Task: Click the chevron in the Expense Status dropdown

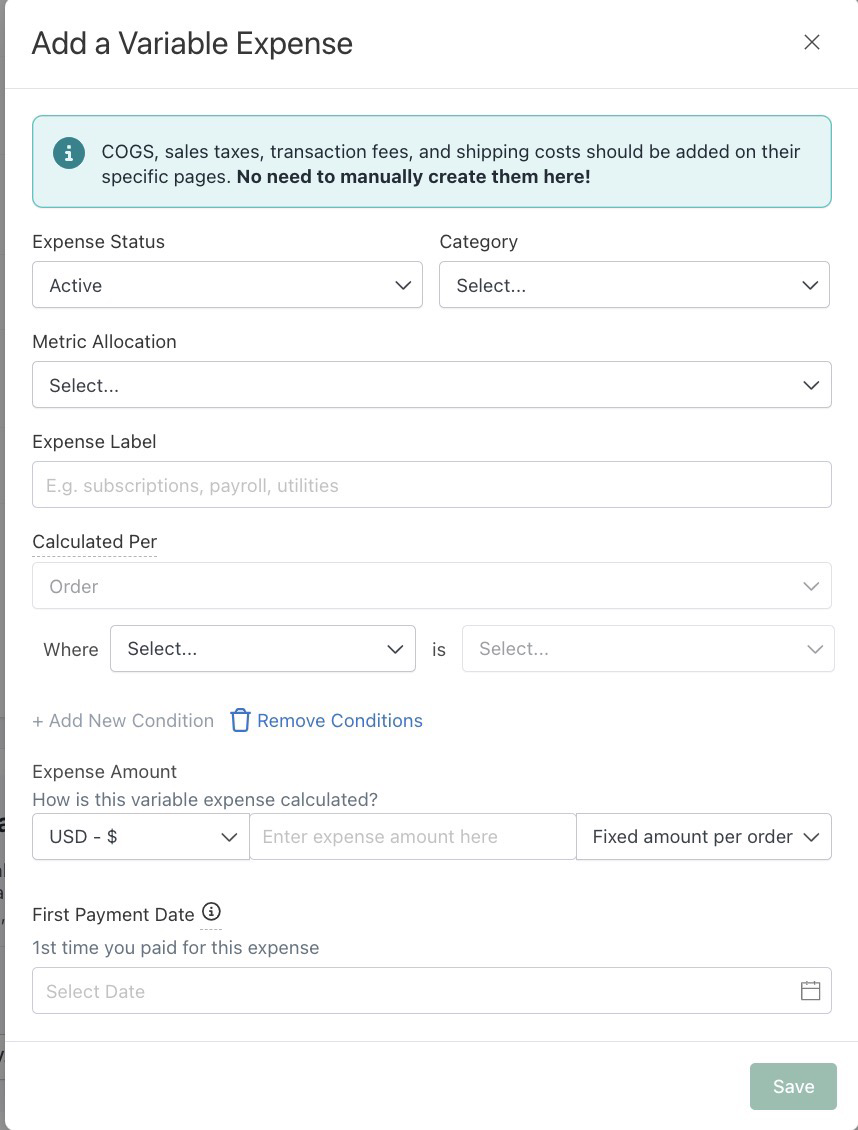Action: pyautogui.click(x=403, y=285)
